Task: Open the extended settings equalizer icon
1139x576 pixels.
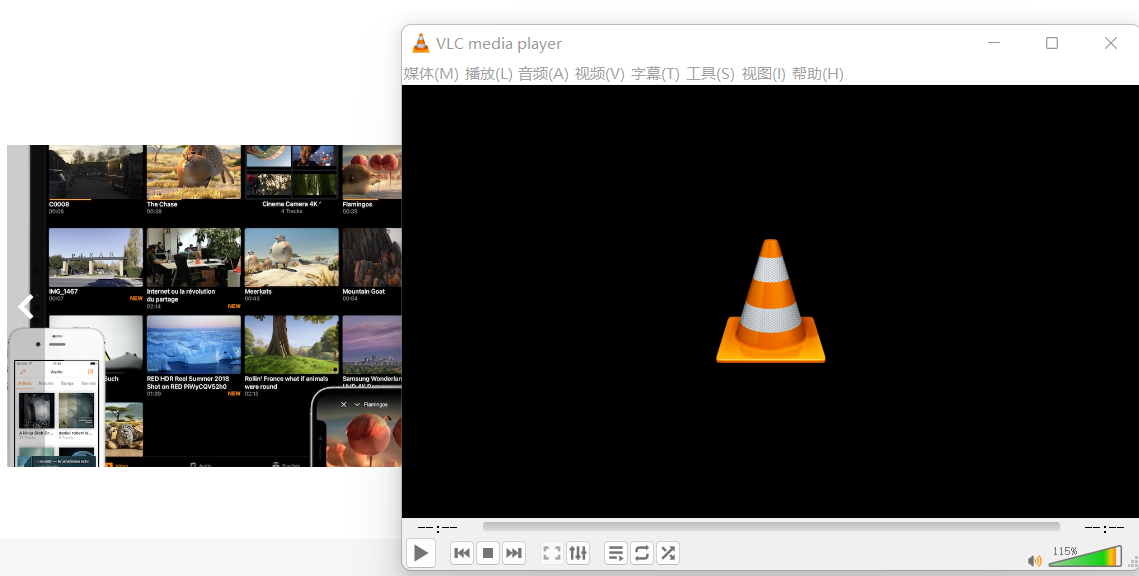Action: 578,553
